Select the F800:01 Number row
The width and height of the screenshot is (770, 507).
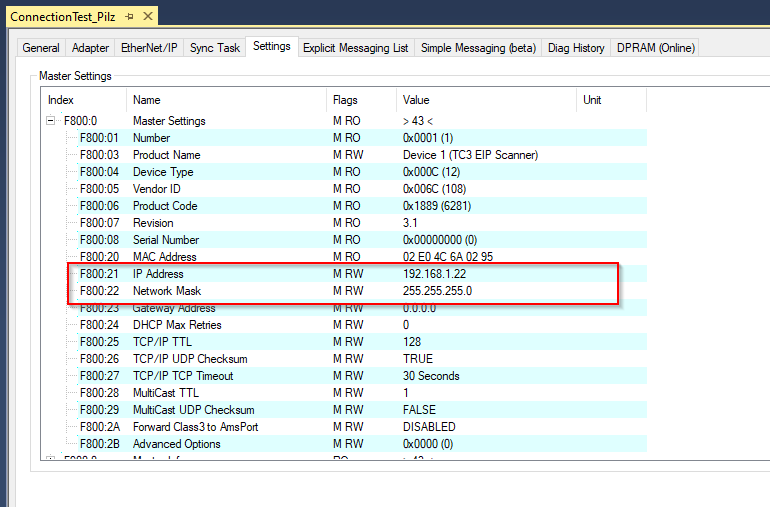(362, 138)
